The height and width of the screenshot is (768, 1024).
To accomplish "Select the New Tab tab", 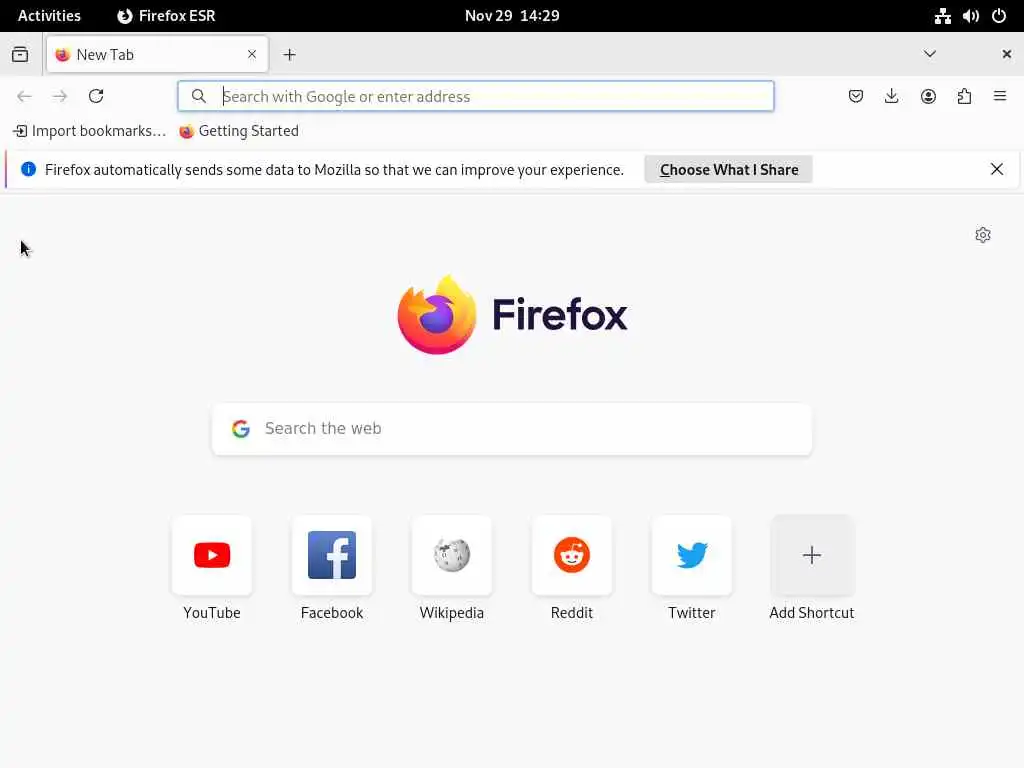I will click(x=157, y=54).
